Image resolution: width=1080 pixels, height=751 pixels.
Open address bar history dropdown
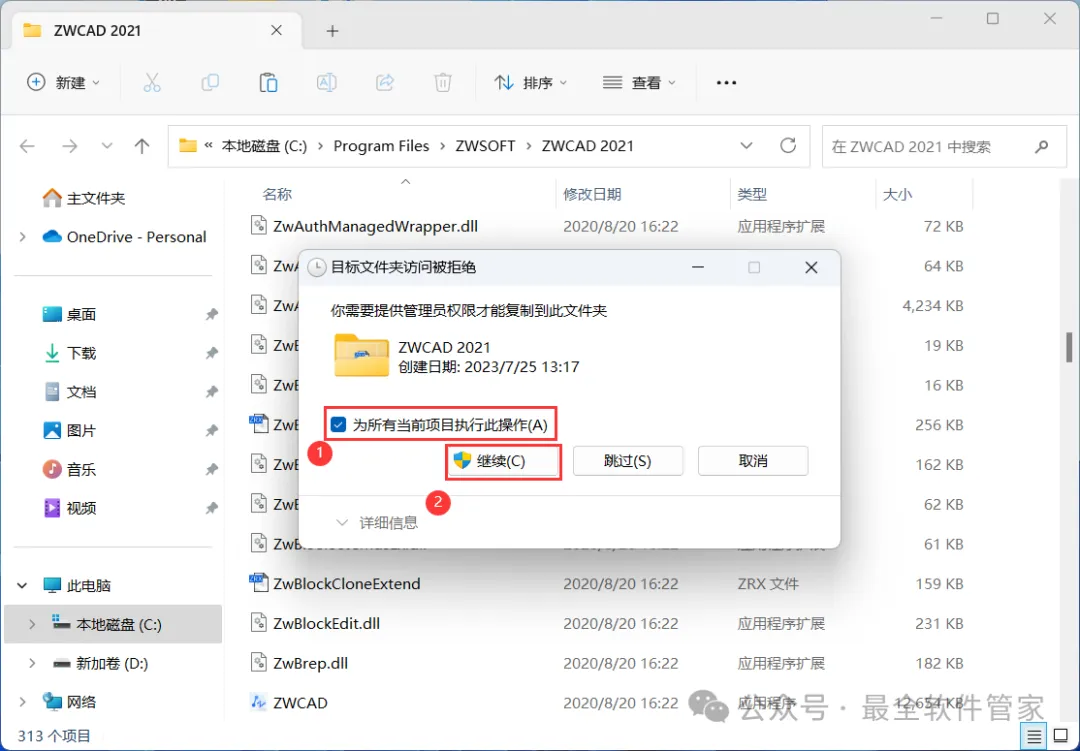tap(746, 146)
